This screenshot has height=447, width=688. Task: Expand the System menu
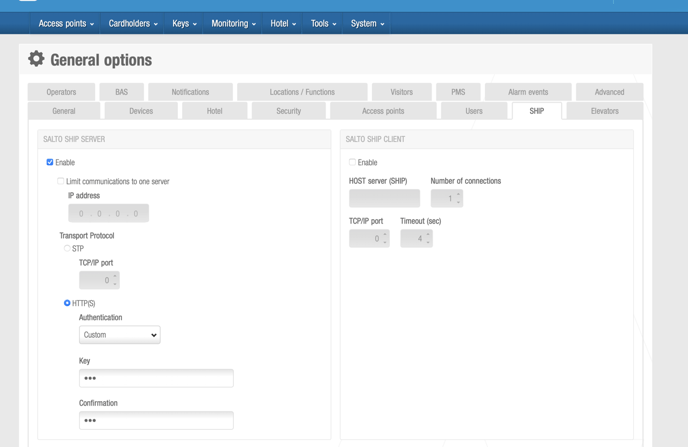coord(367,23)
